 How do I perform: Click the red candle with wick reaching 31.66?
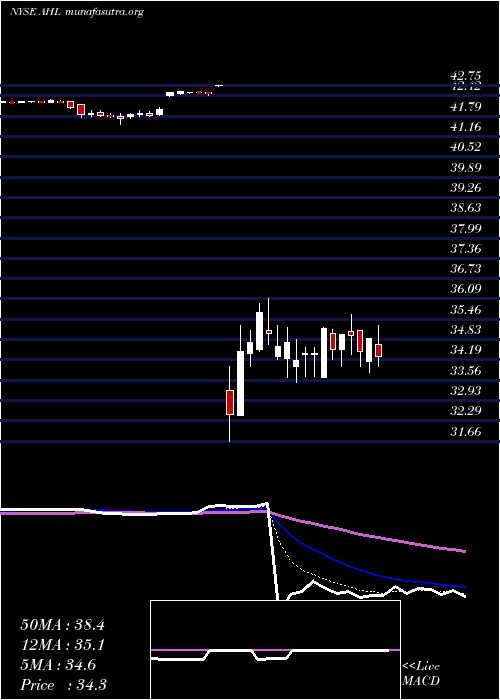(230, 402)
